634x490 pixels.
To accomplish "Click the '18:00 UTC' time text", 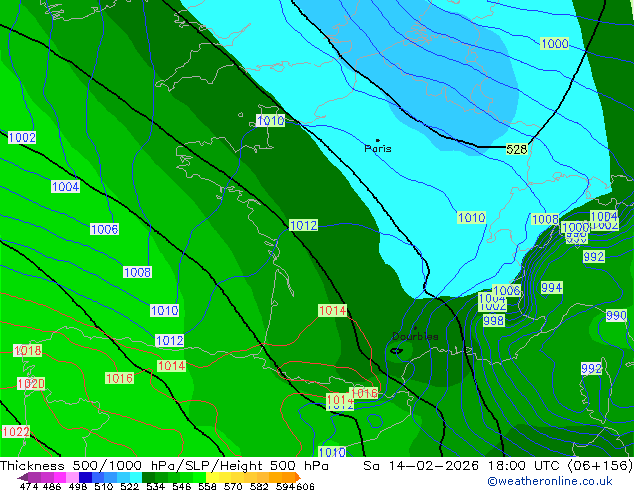I will [x=526, y=466].
